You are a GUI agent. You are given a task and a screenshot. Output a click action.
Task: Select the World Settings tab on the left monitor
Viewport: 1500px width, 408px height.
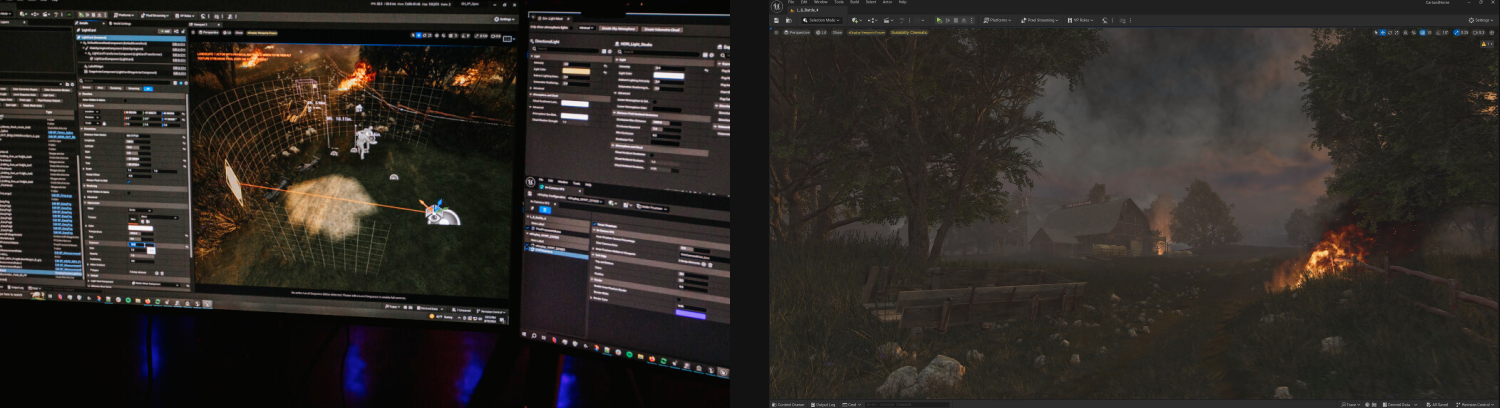click(120, 24)
